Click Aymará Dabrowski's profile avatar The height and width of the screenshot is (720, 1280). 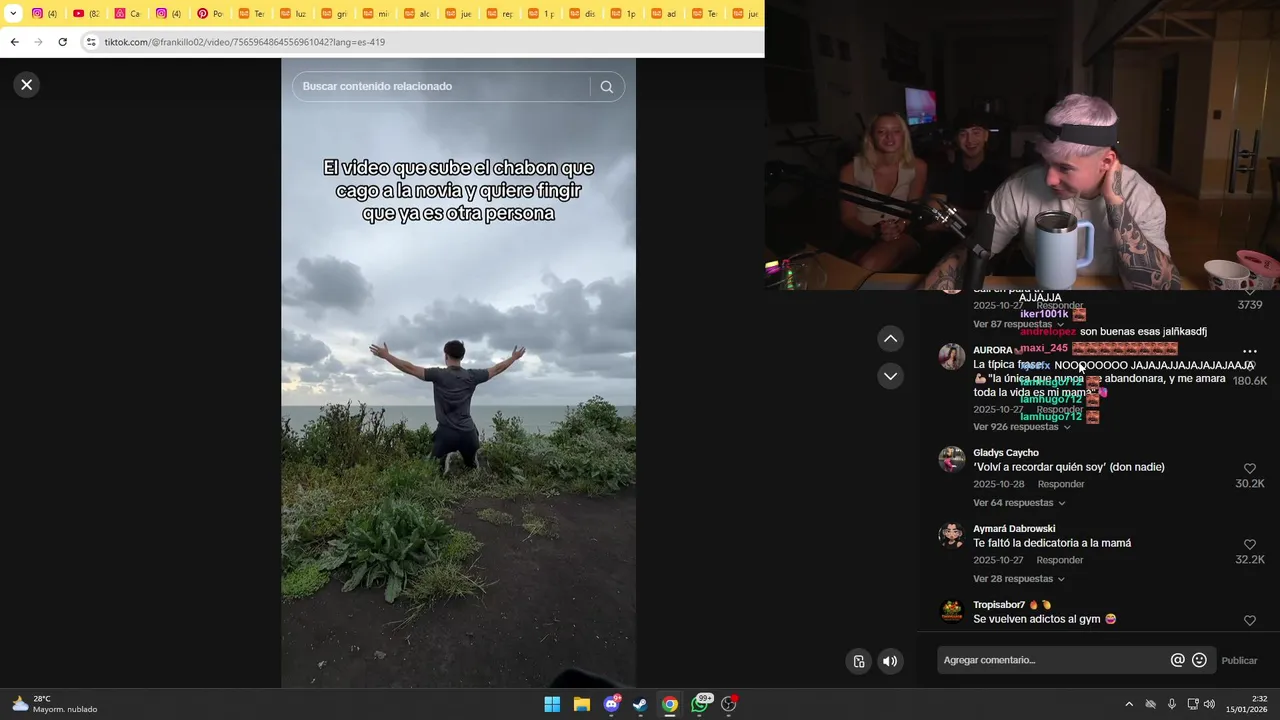pyautogui.click(x=951, y=535)
